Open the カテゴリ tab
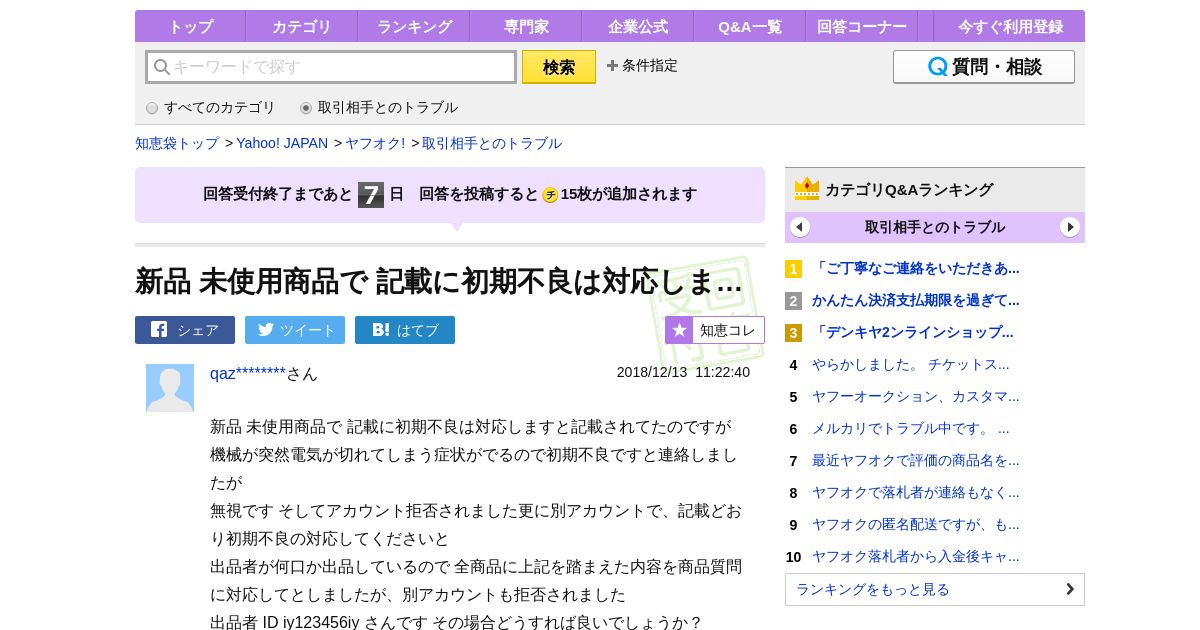 (301, 27)
